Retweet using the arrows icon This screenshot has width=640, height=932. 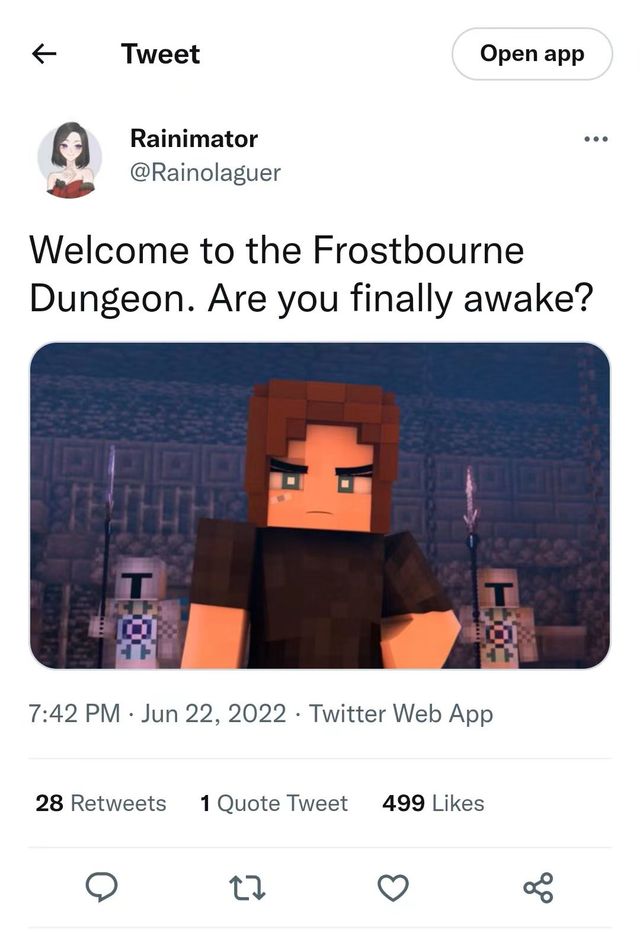point(247,888)
